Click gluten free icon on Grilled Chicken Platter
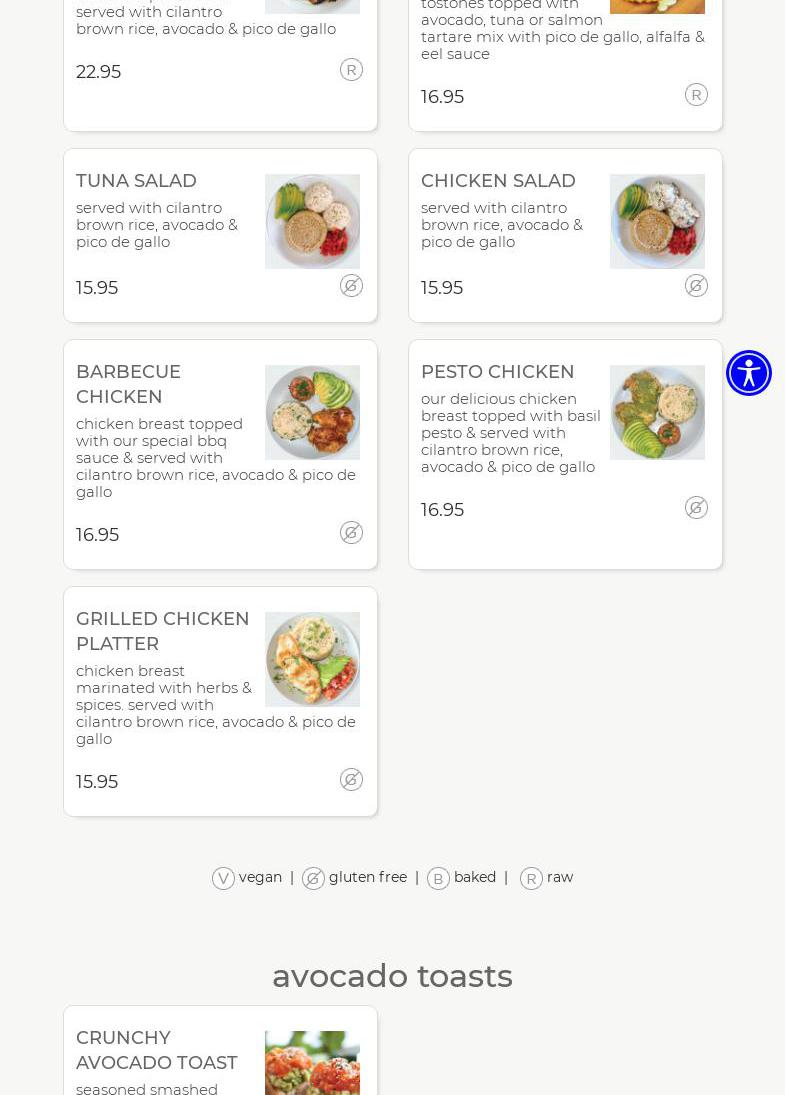785x1095 pixels. point(351,780)
